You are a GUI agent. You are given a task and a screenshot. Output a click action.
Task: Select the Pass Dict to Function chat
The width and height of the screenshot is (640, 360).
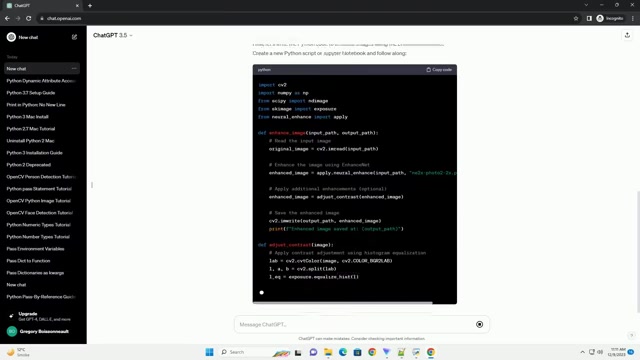pyautogui.click(x=28, y=261)
